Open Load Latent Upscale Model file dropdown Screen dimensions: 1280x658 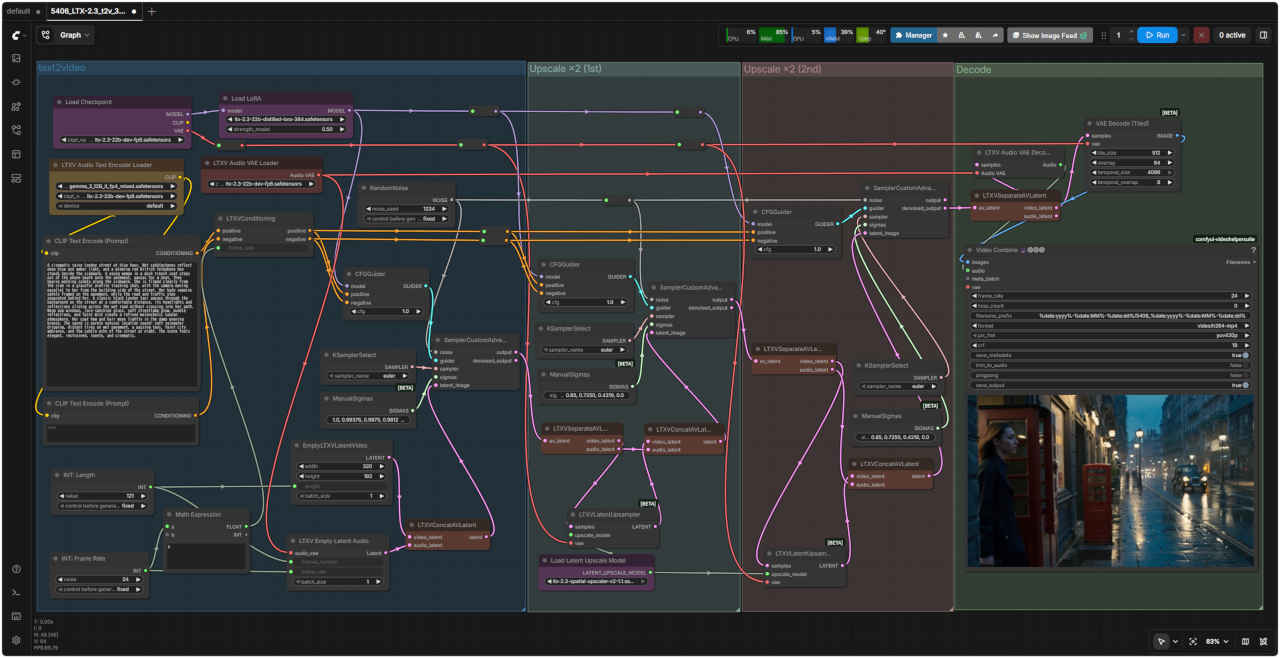(596, 580)
